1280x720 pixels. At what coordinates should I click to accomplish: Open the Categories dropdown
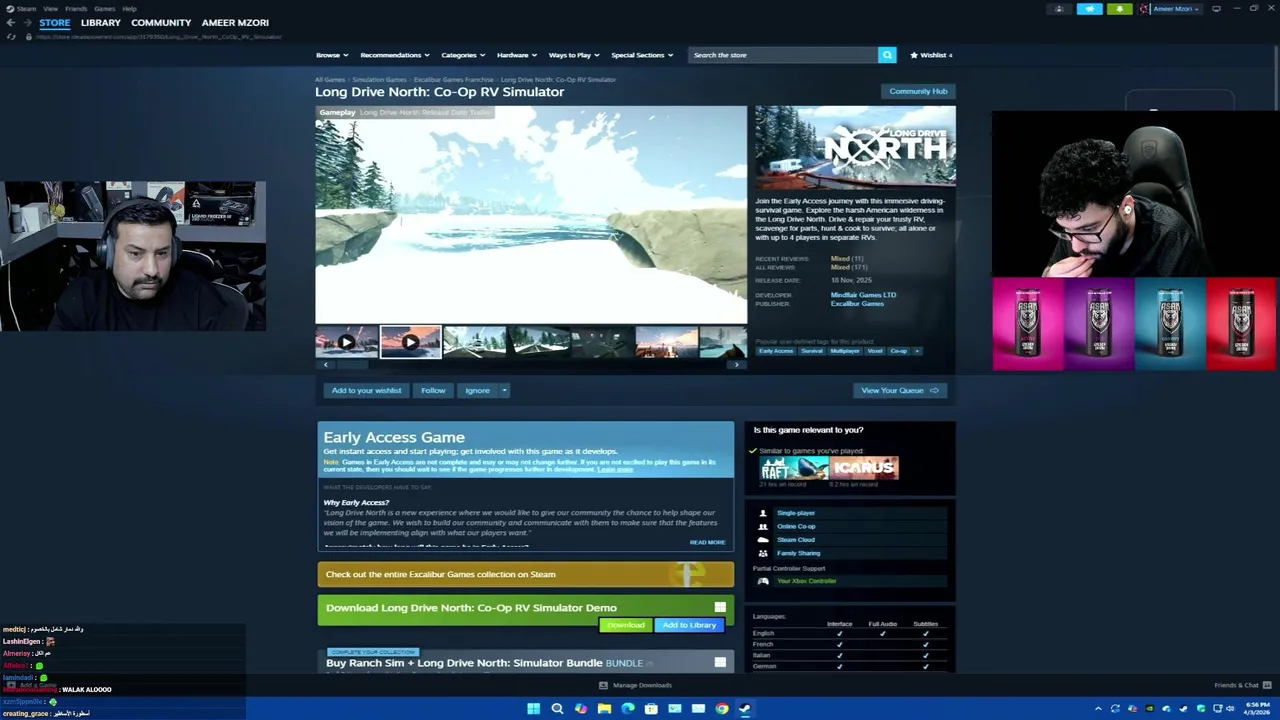coord(463,55)
